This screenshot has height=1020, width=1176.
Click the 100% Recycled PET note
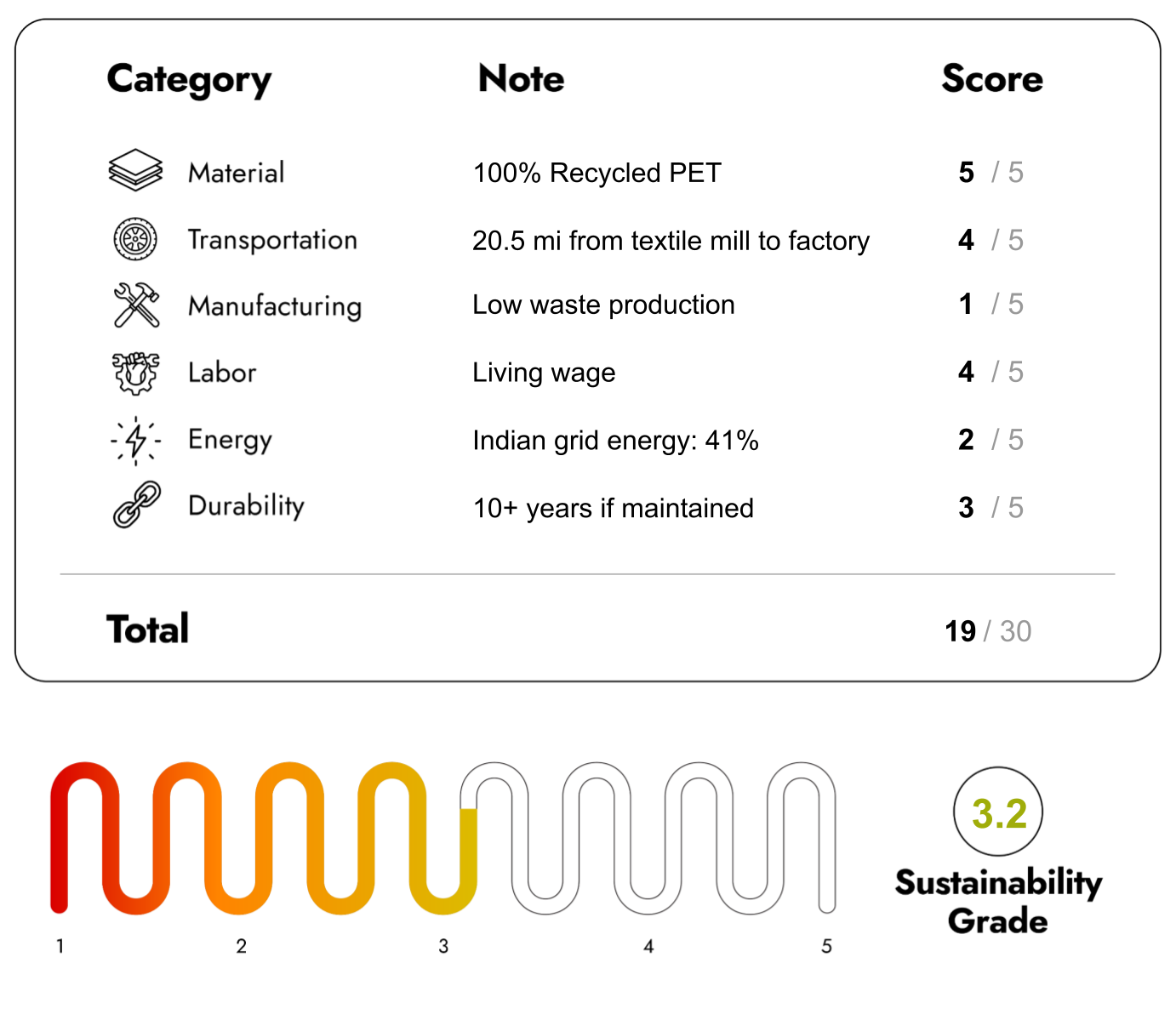[x=597, y=173]
